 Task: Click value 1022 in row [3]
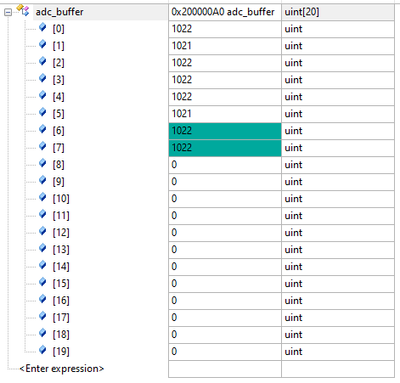click(225, 80)
